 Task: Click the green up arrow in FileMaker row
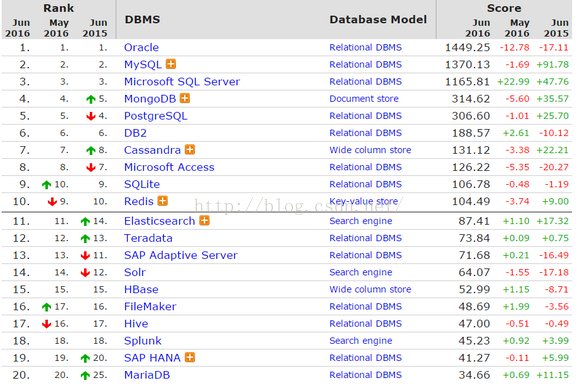pyautogui.click(x=46, y=307)
